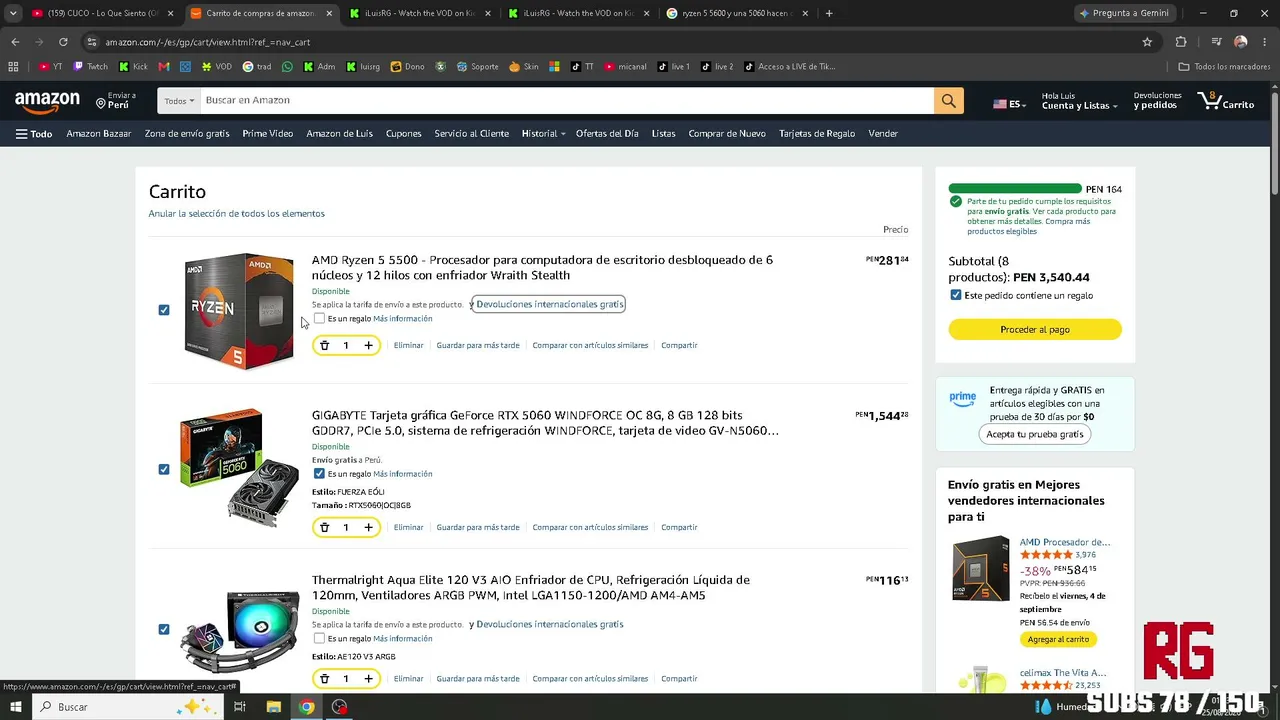
Task: Switch to the 'ryzen 5 5600 y una 5060' tab
Action: point(738,13)
